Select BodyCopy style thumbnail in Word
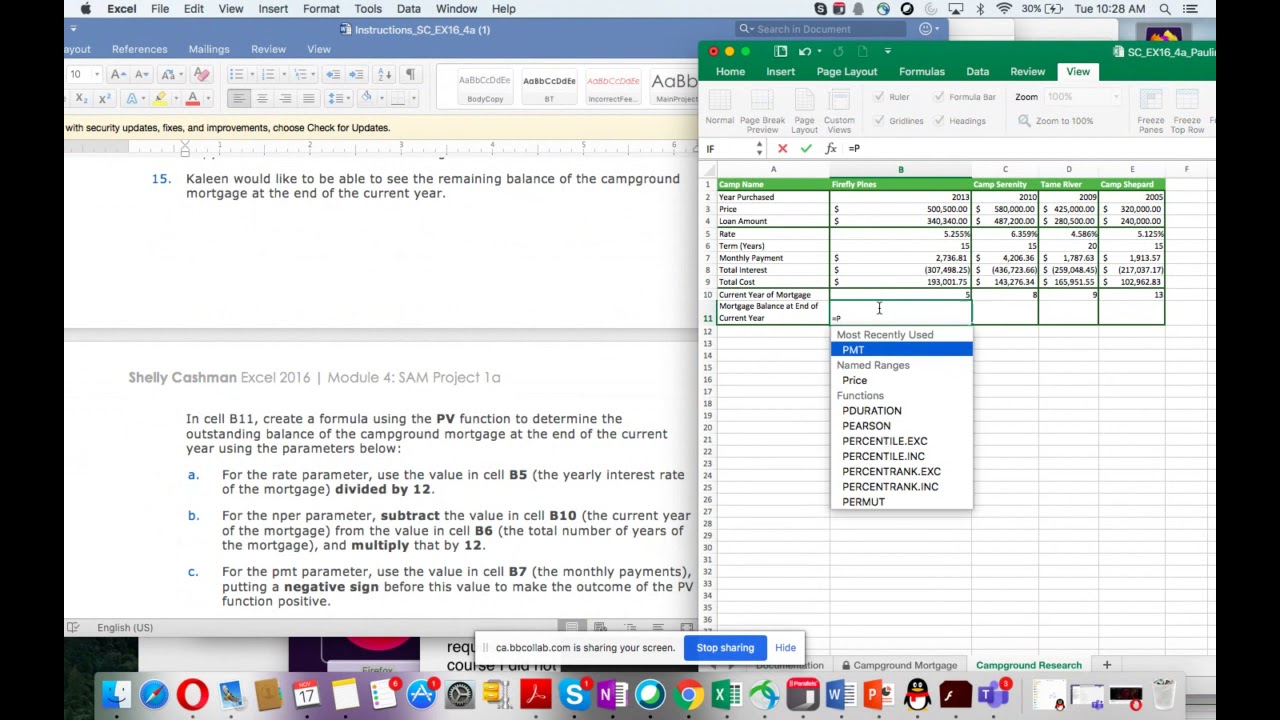Image resolution: width=1280 pixels, height=720 pixels. (x=485, y=87)
